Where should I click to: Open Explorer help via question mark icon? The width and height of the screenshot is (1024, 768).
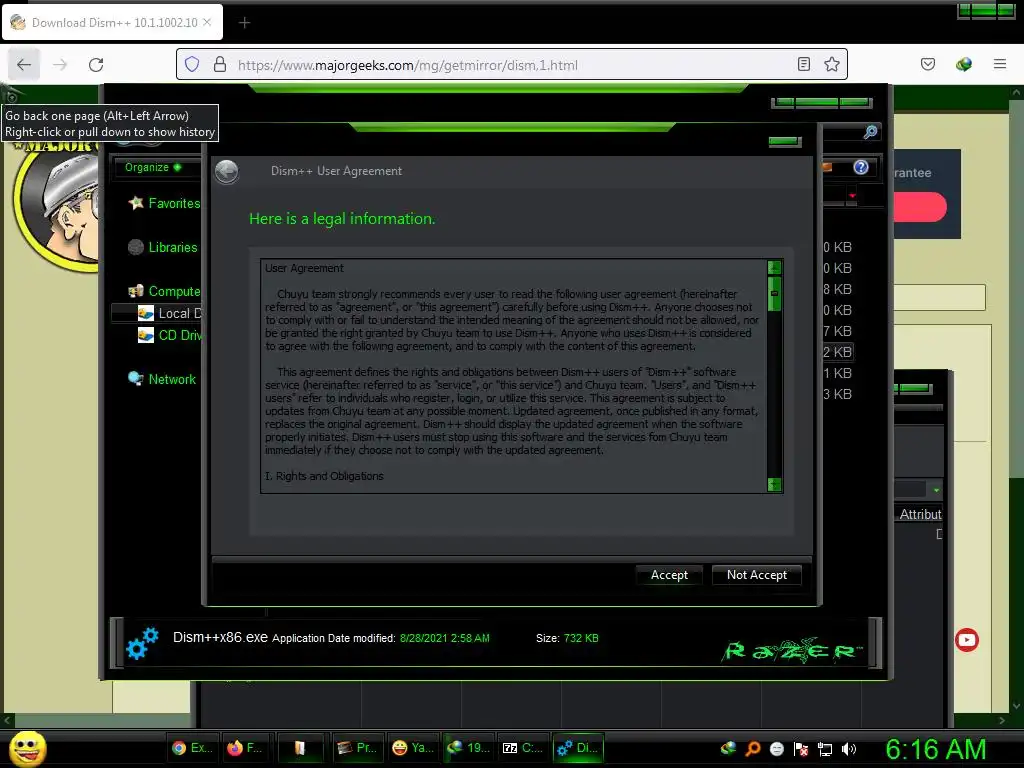[861, 168]
